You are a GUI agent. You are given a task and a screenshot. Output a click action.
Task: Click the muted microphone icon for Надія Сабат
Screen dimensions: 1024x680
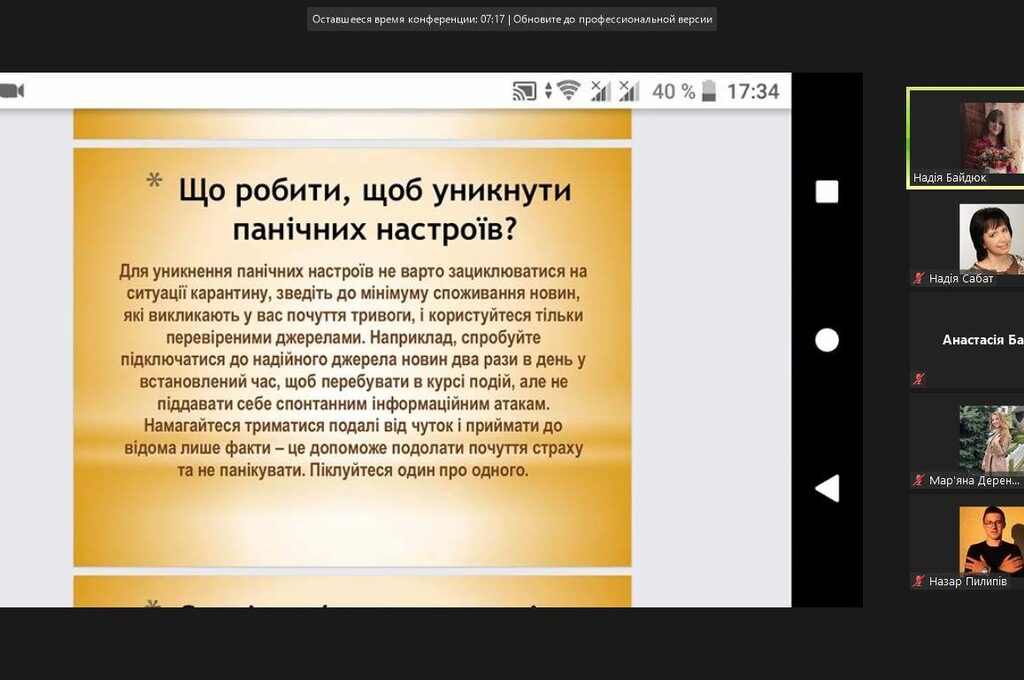918,279
